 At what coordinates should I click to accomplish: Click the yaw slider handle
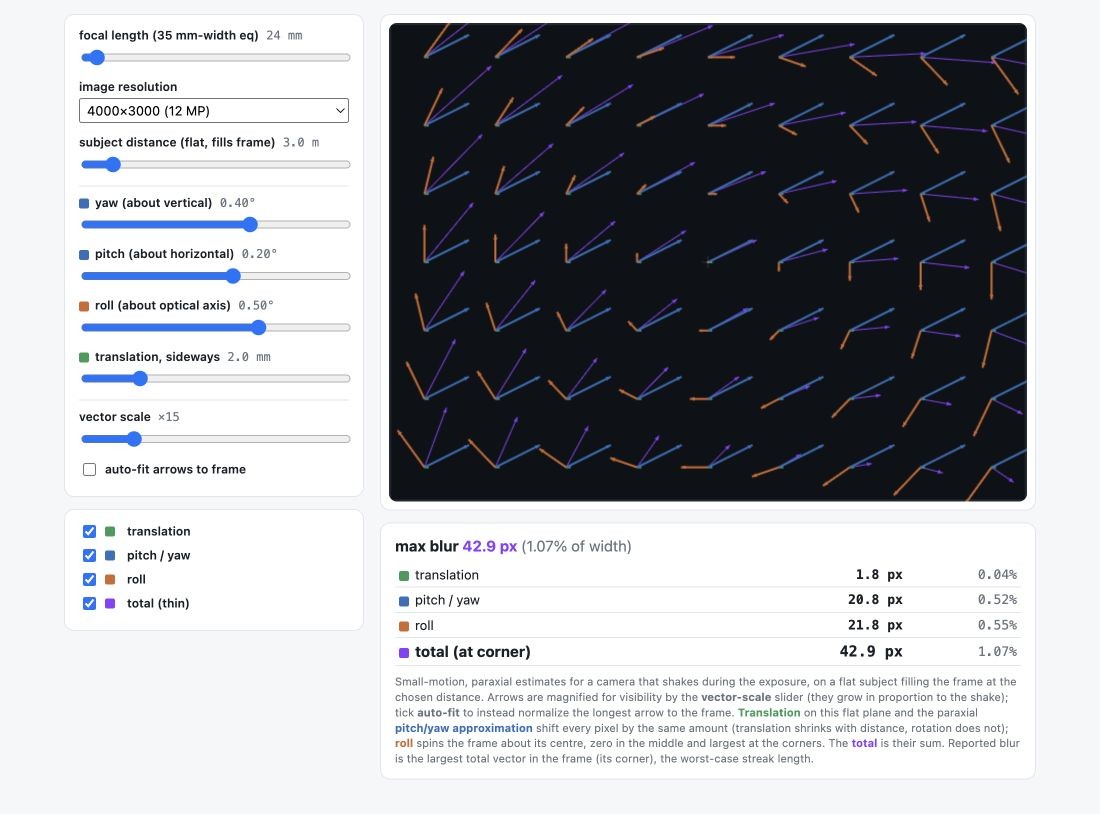250,225
